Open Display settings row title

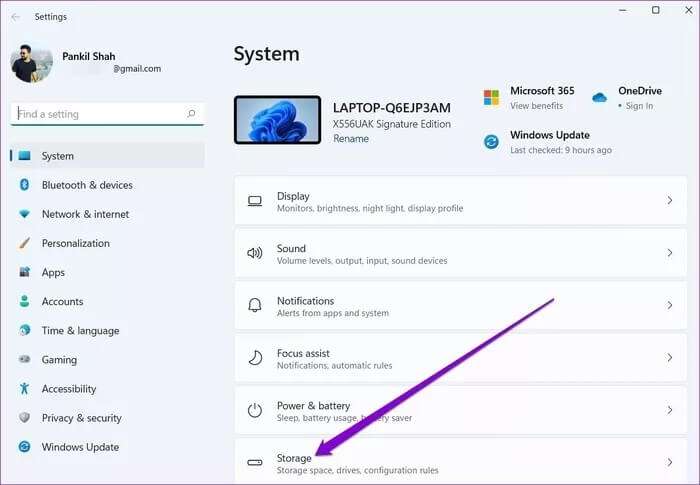click(x=293, y=196)
